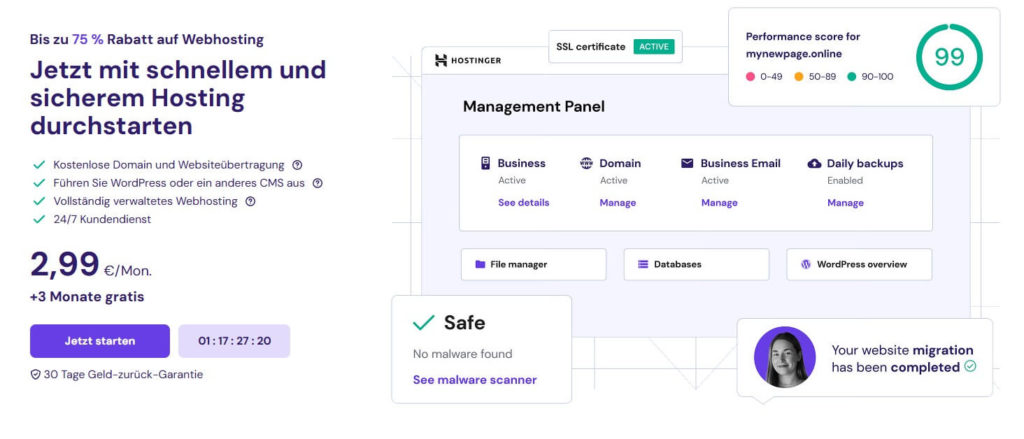Click the Databases list icon

(x=643, y=265)
